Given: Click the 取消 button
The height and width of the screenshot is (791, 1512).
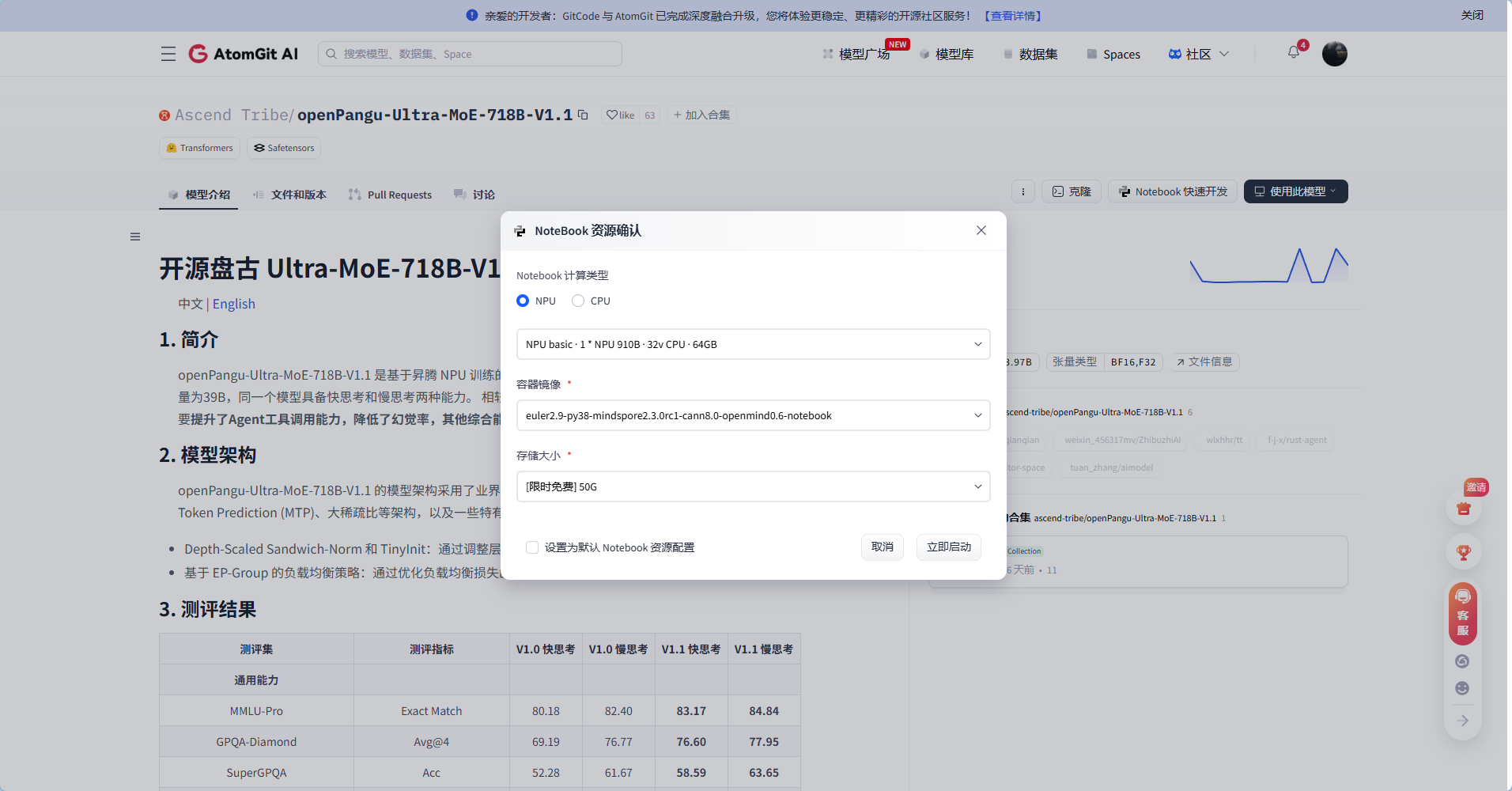Looking at the screenshot, I should [883, 547].
